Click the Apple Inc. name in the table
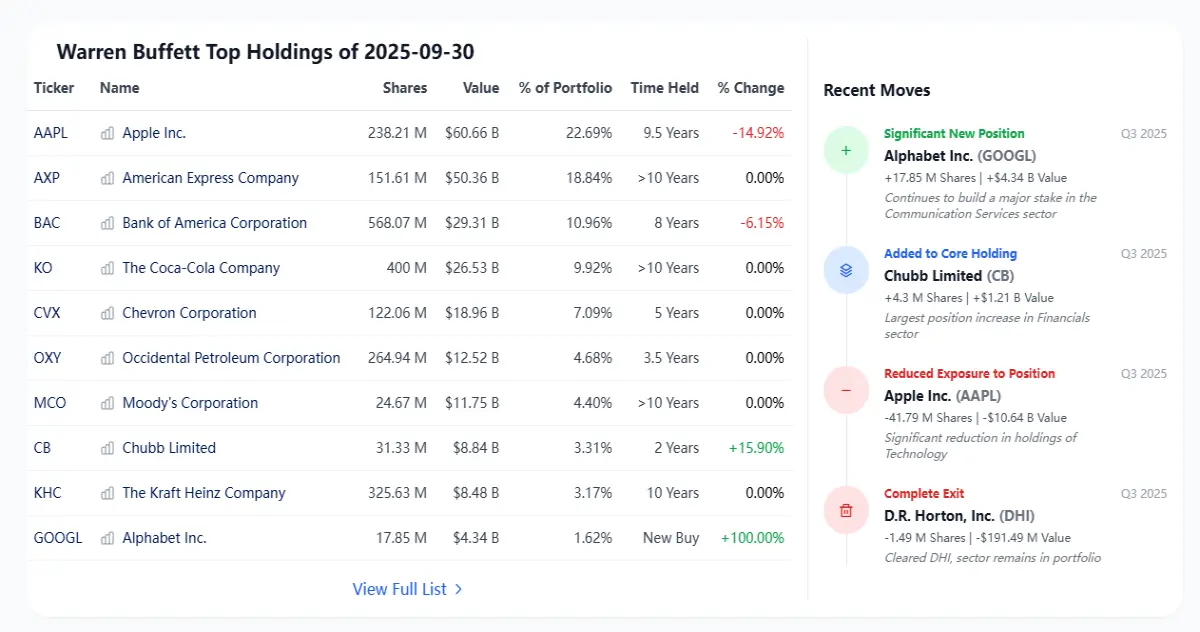Viewport: 1200px width, 632px height. tap(154, 133)
